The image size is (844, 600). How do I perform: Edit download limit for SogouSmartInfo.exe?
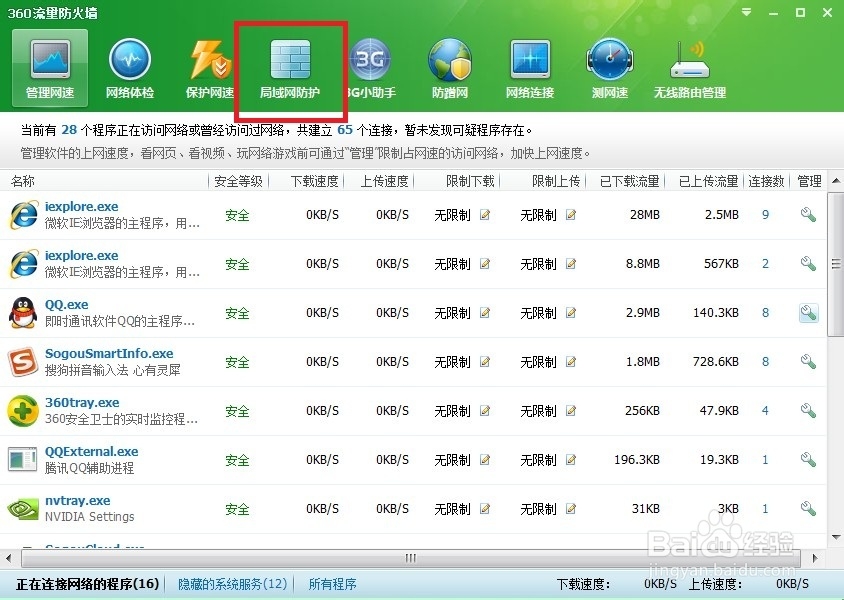click(x=485, y=362)
